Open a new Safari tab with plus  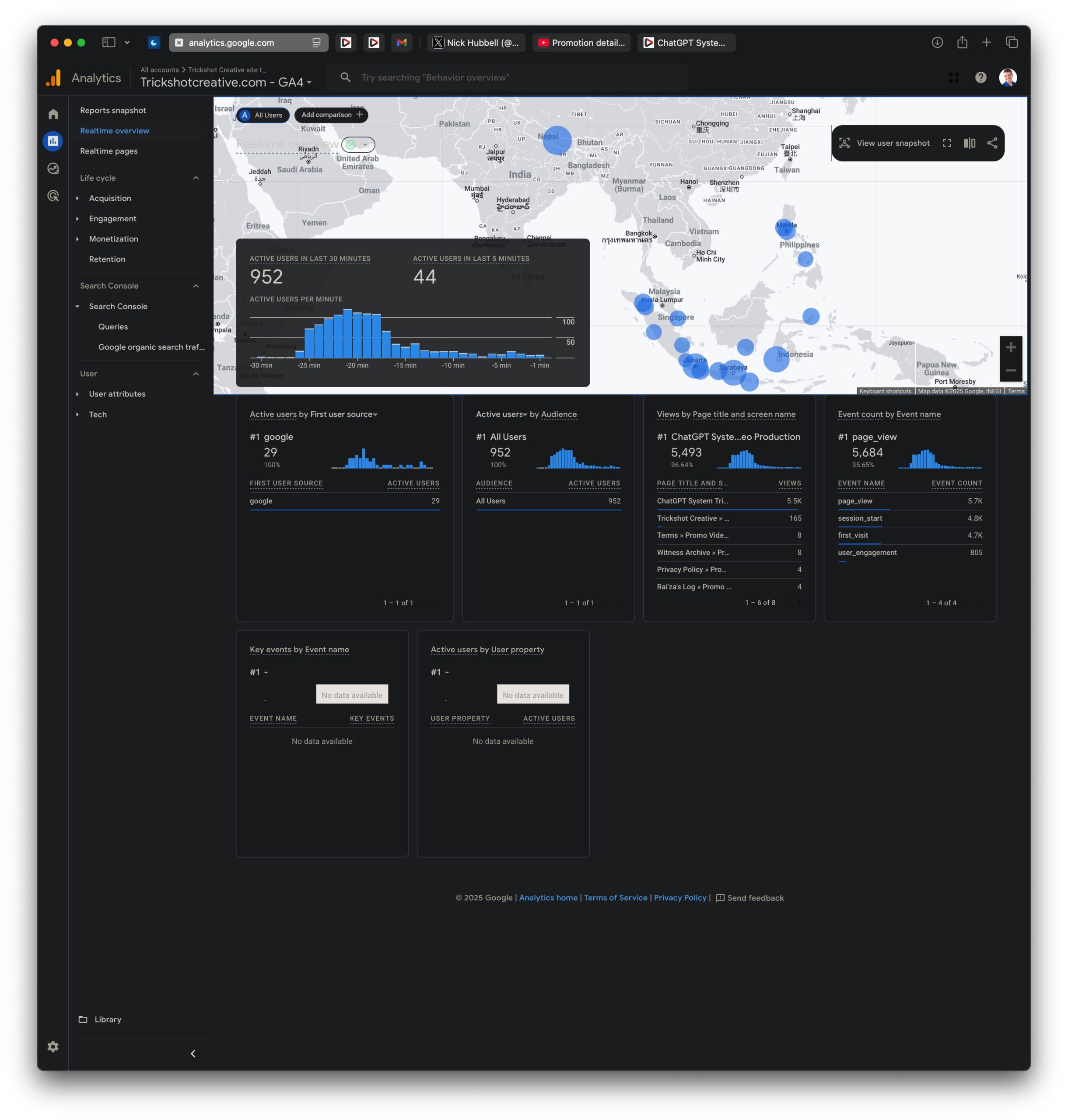(987, 42)
